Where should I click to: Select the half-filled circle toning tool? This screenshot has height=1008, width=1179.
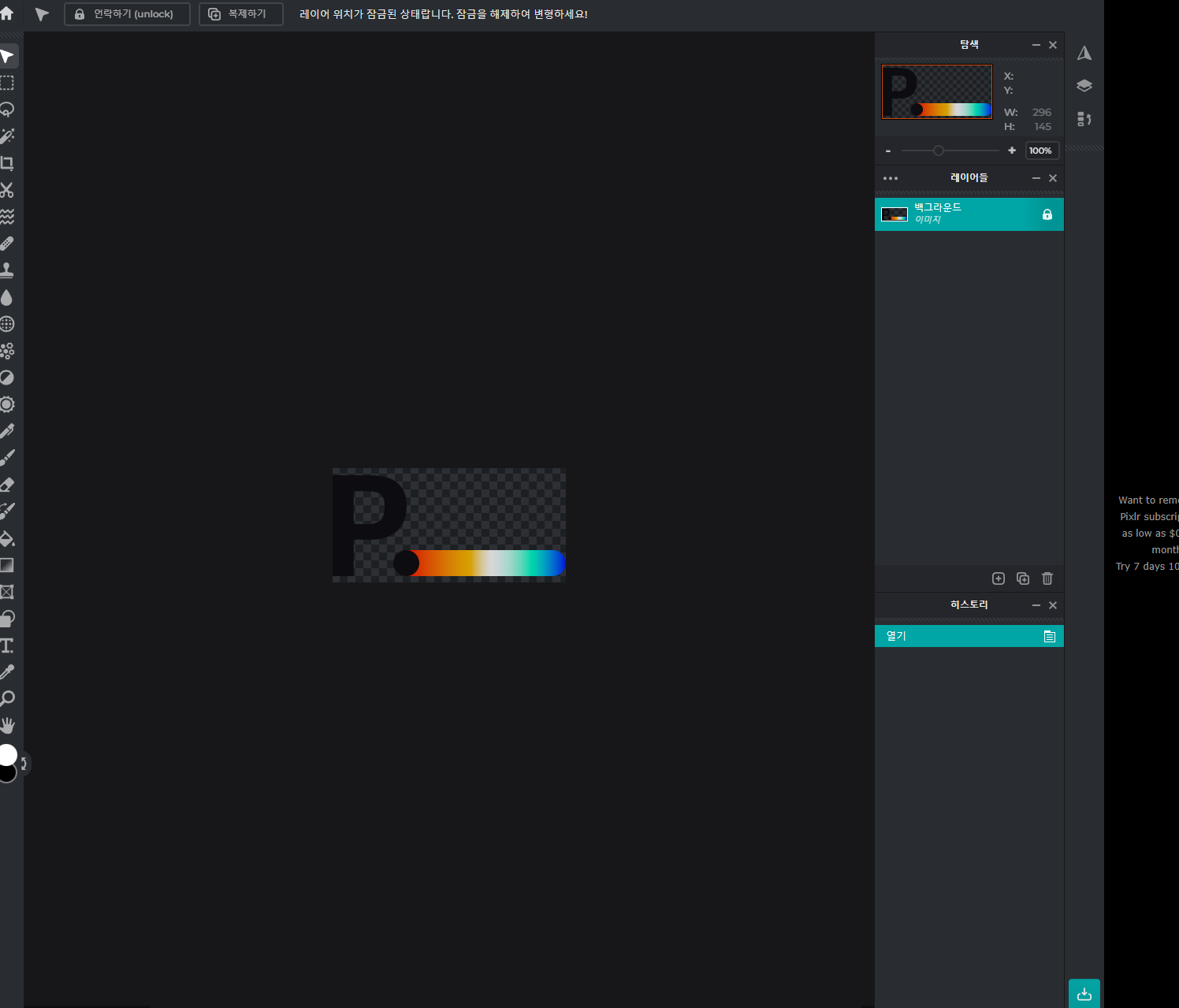coord(7,378)
